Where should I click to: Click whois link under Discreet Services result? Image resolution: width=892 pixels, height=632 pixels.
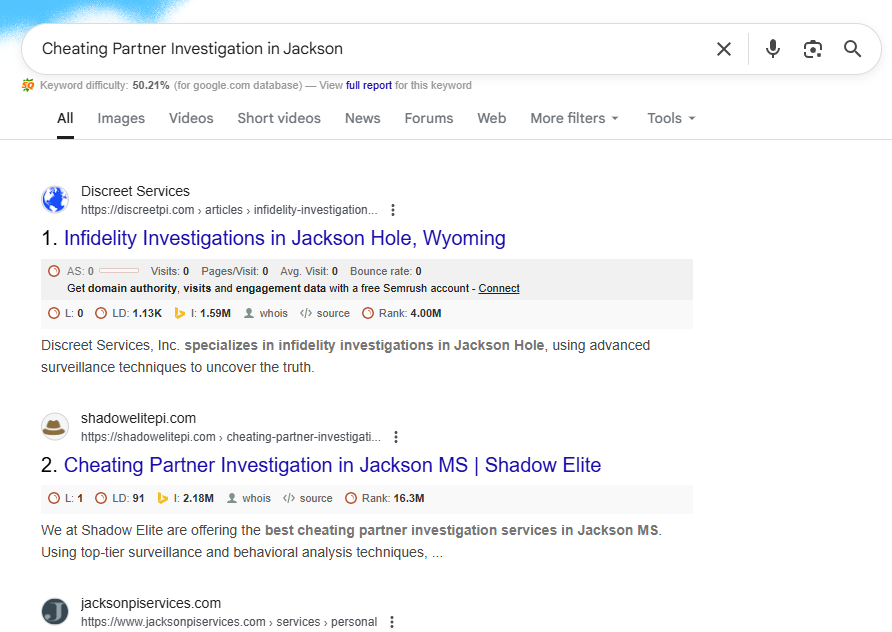tap(273, 313)
